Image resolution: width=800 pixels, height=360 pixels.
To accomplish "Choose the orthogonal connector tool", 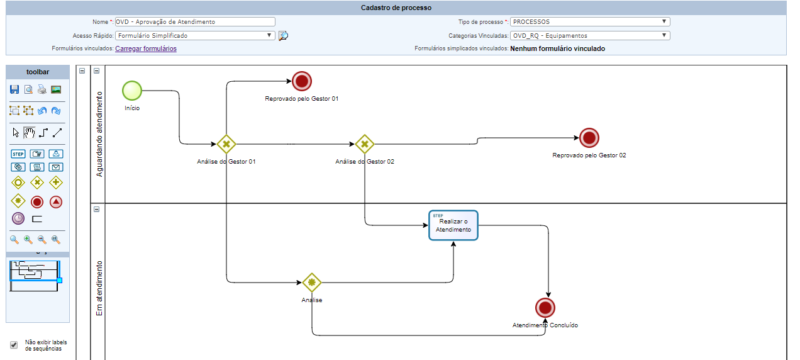I will coord(43,133).
